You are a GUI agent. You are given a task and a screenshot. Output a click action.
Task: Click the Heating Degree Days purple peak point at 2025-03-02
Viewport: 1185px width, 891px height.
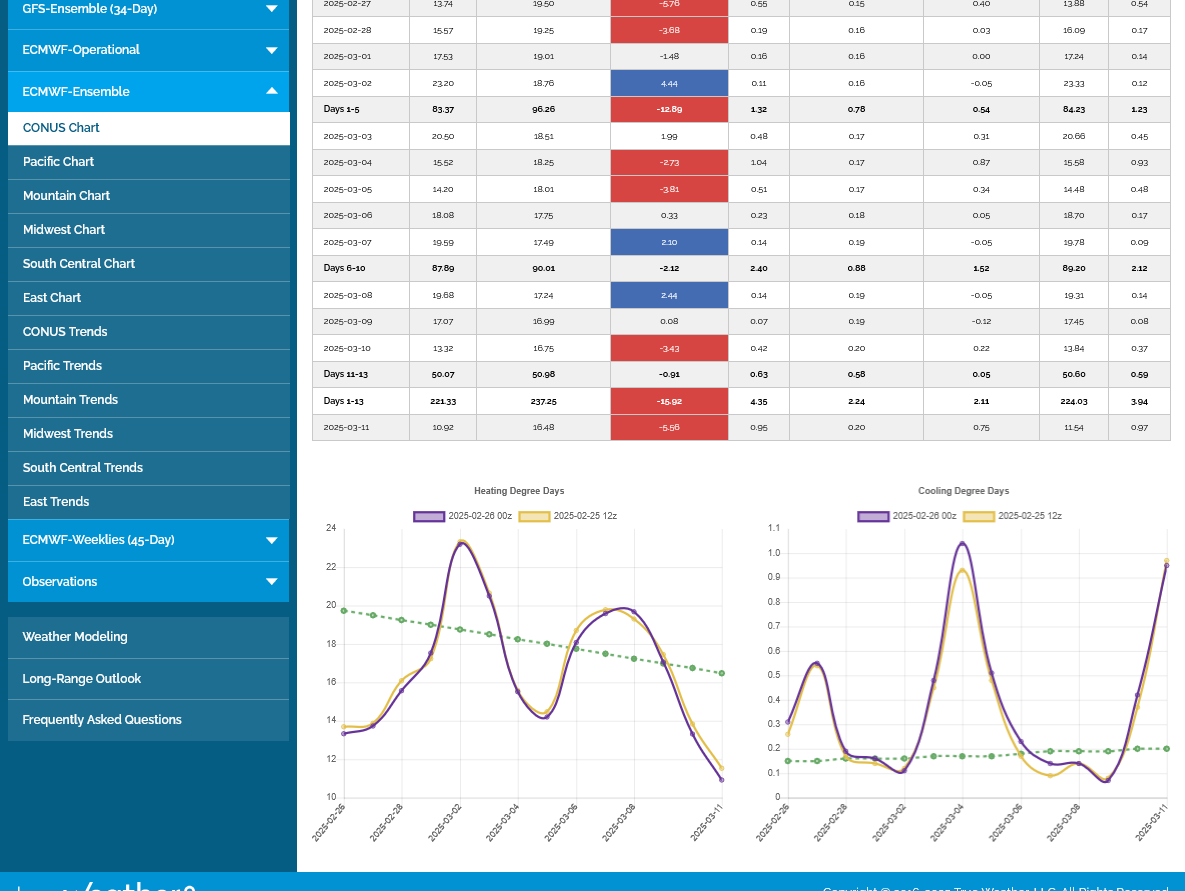[461, 544]
